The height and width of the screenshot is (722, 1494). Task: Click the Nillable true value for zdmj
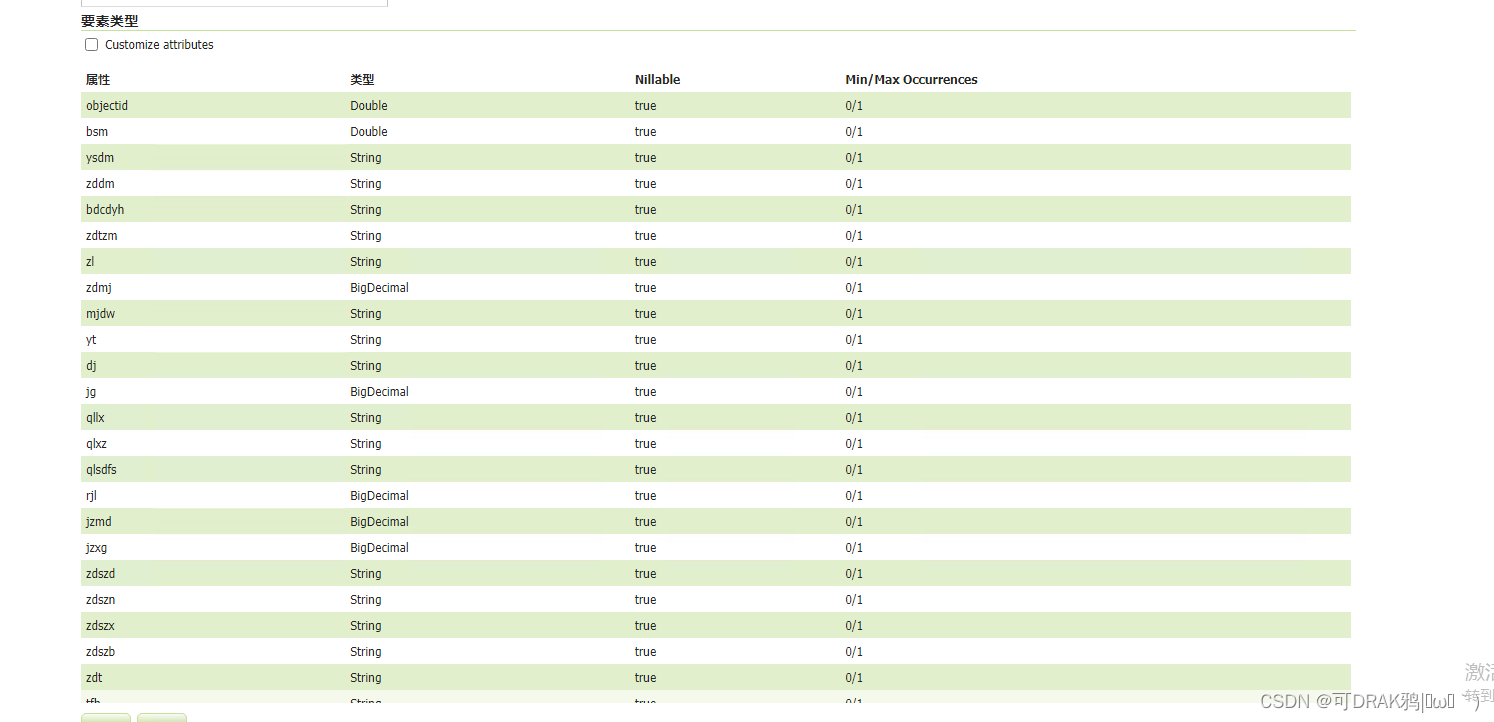click(645, 288)
